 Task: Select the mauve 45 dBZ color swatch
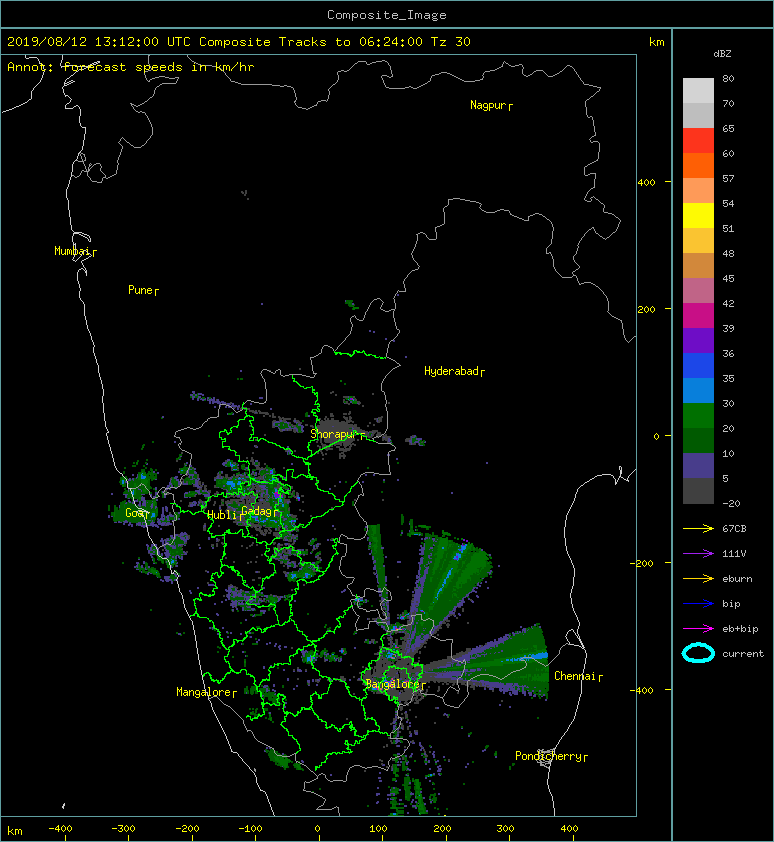coord(698,290)
